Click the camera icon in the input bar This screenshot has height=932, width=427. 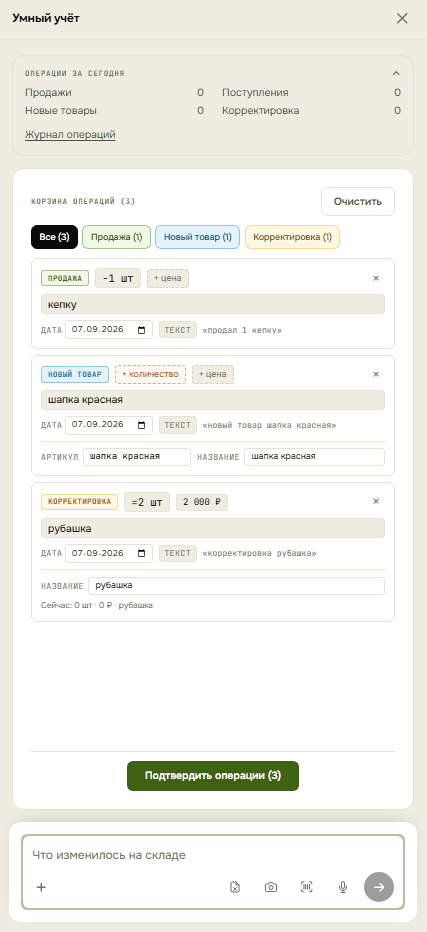[271, 887]
